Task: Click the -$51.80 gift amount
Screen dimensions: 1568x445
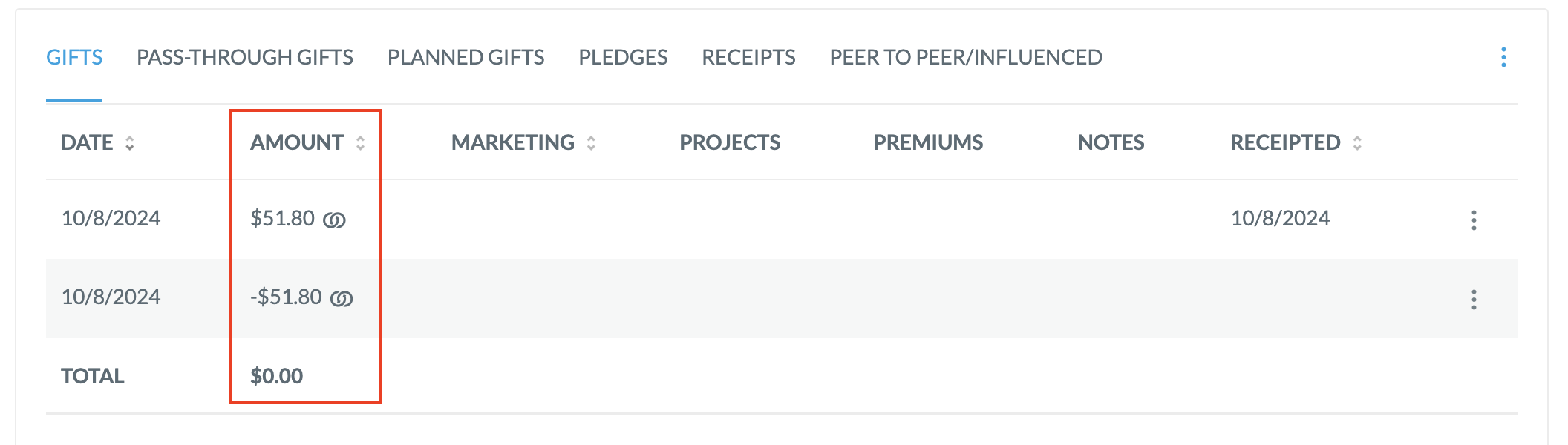Action: click(287, 297)
